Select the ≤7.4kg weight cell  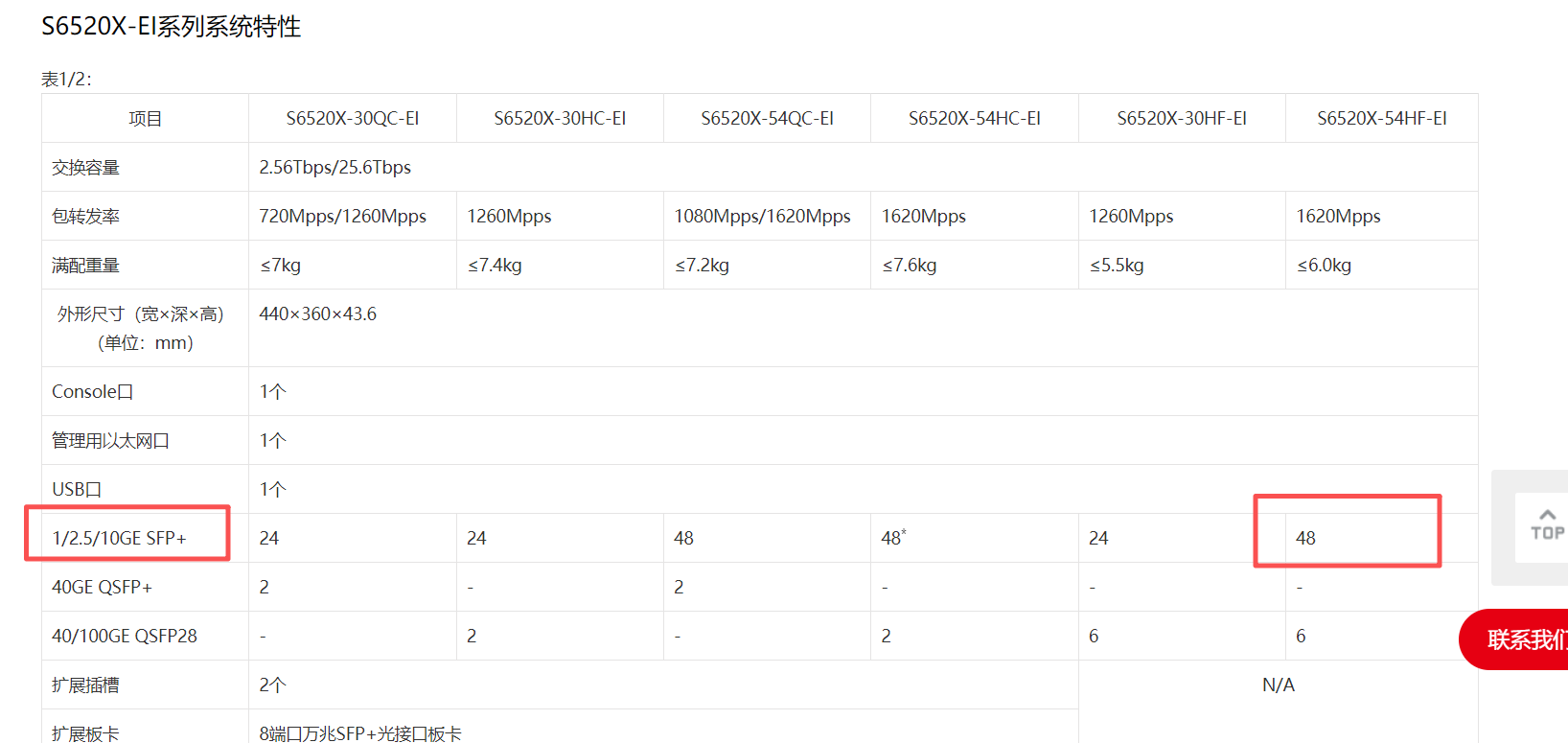point(495,265)
